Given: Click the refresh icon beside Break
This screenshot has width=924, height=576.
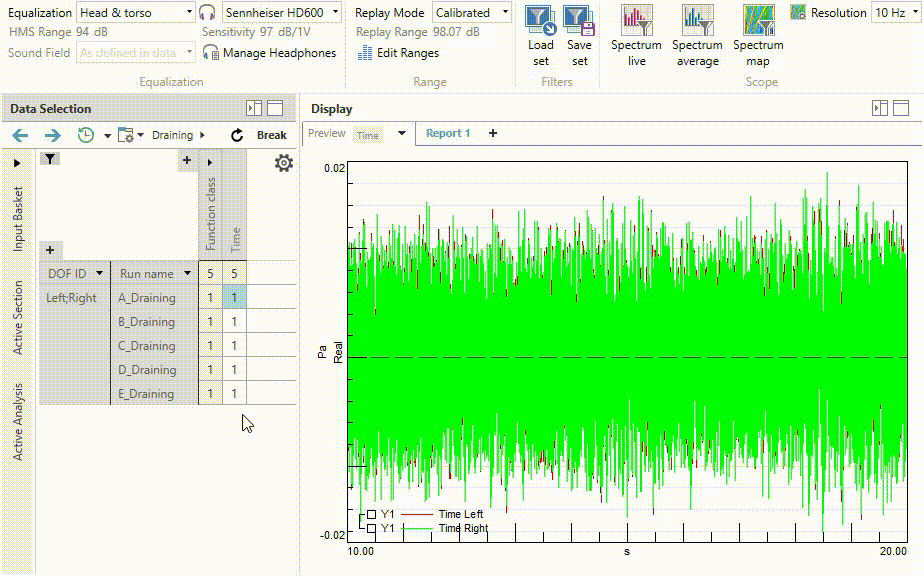Looking at the screenshot, I should click(x=237, y=136).
